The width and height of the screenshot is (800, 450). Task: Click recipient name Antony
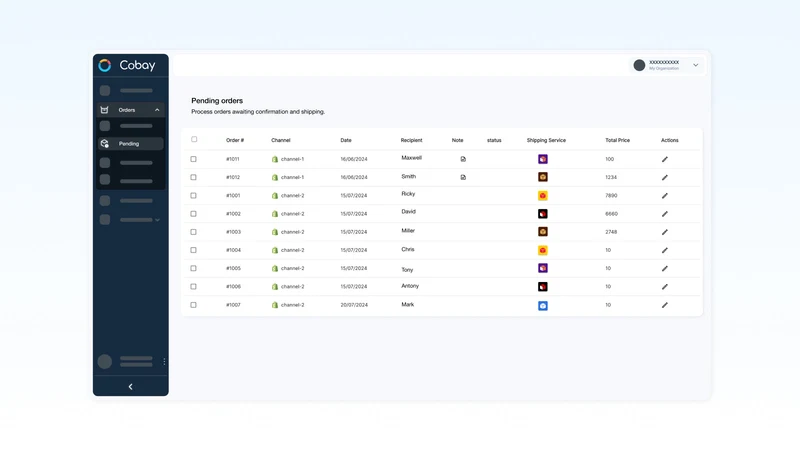point(410,286)
